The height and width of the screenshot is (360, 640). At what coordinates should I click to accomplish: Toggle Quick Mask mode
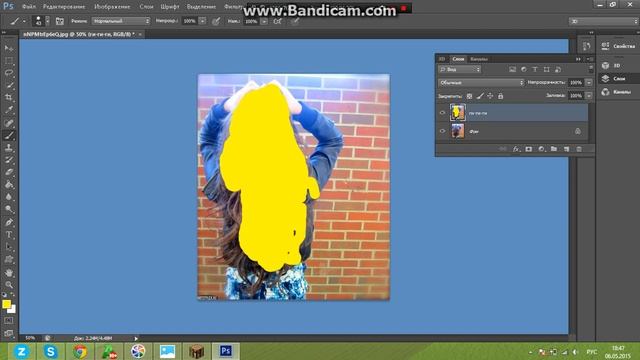coord(9,321)
